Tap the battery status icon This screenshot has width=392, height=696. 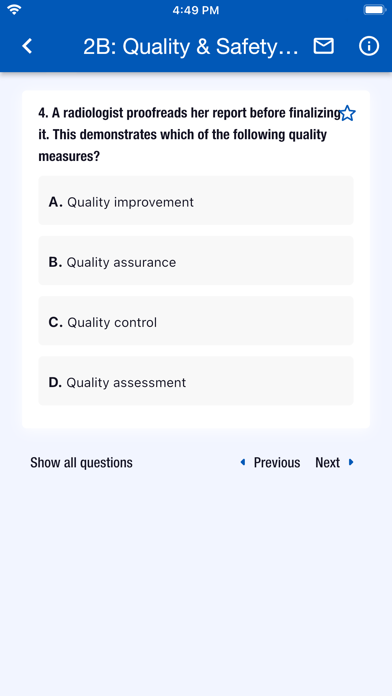coord(375,9)
